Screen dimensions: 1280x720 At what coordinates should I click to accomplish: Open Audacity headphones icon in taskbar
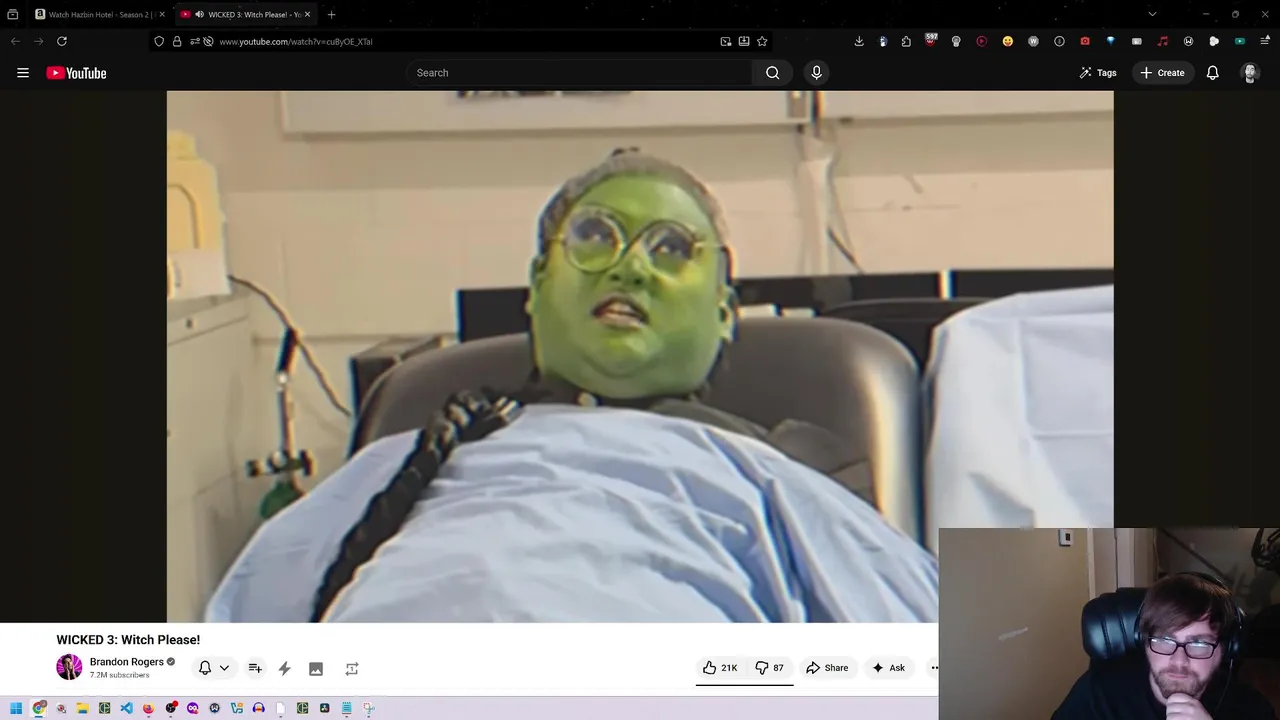click(x=258, y=708)
